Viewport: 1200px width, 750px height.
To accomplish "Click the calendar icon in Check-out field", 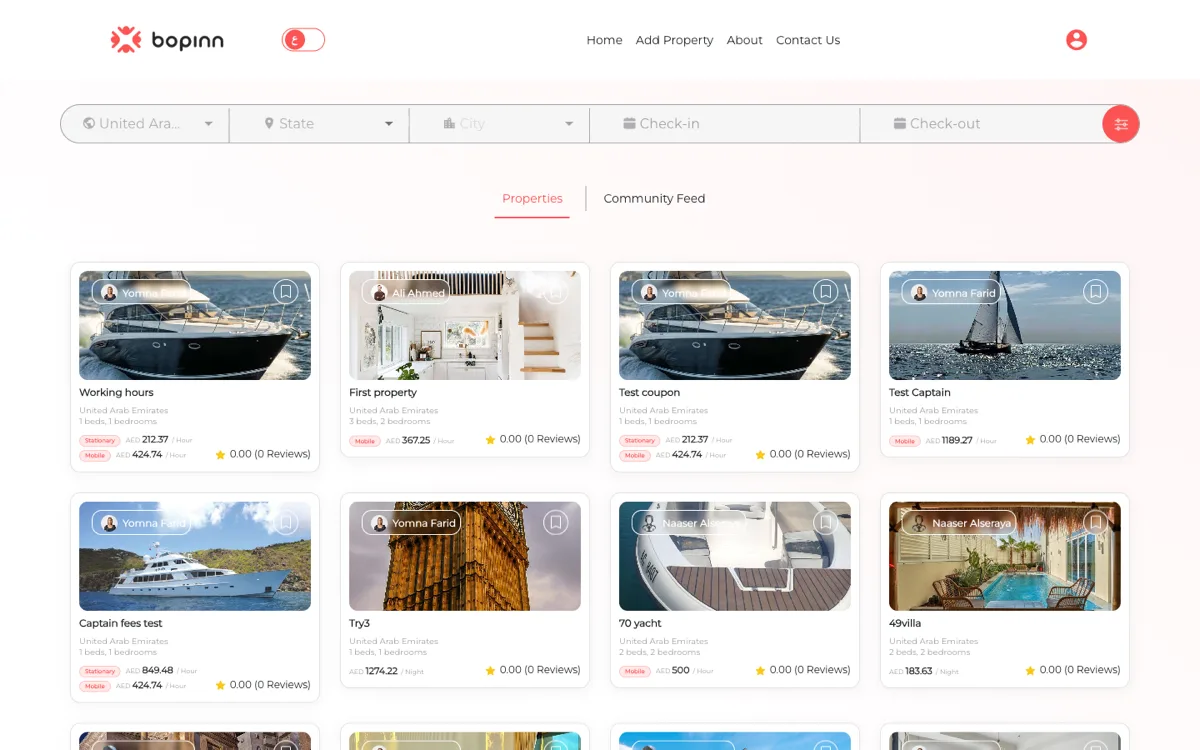I will pos(899,124).
